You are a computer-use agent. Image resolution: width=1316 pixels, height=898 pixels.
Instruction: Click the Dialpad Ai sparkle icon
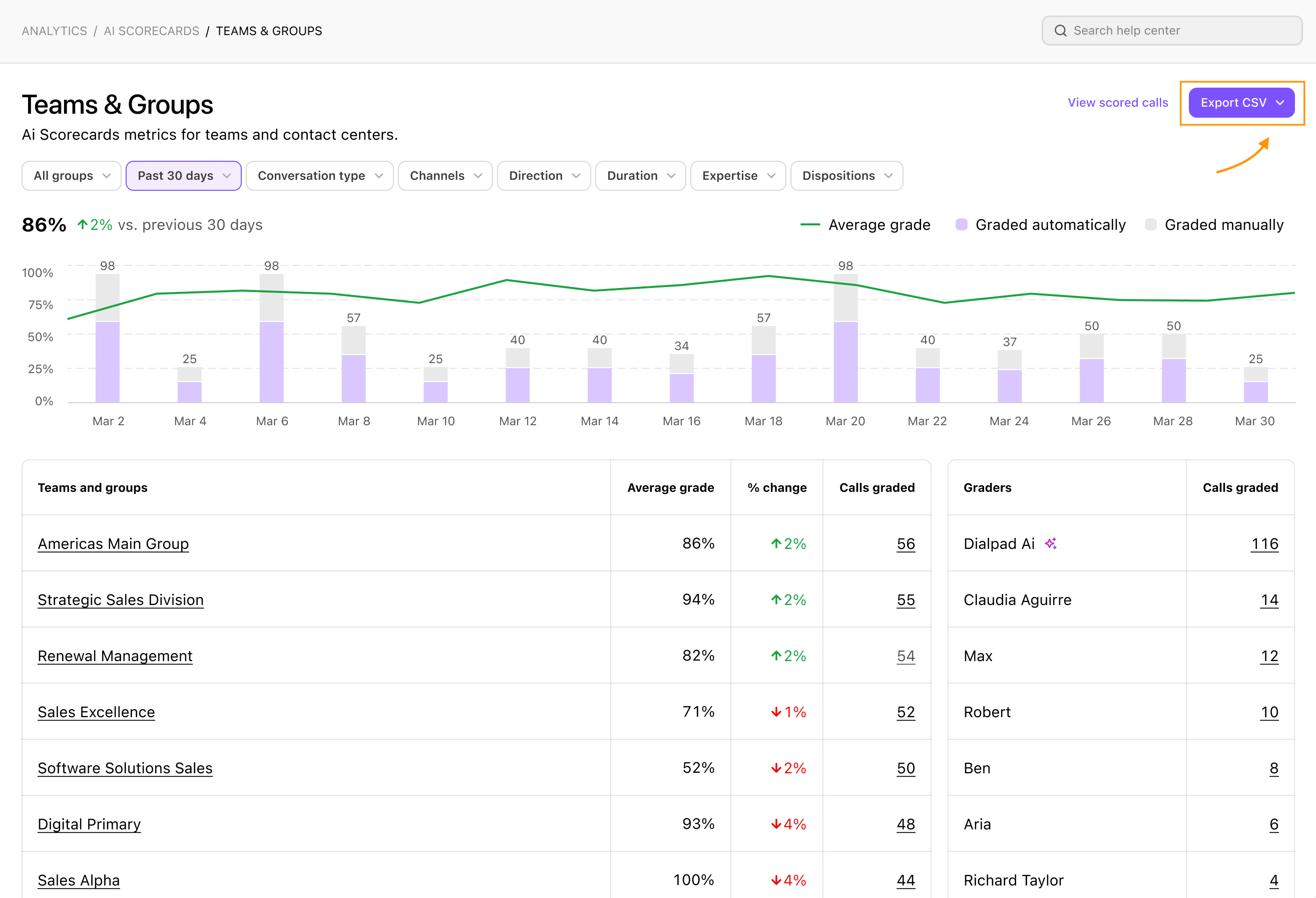[x=1051, y=543]
